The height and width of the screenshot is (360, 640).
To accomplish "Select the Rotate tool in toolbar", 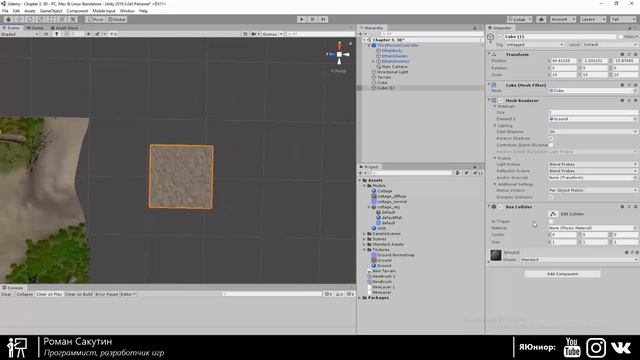I will [x=30, y=19].
